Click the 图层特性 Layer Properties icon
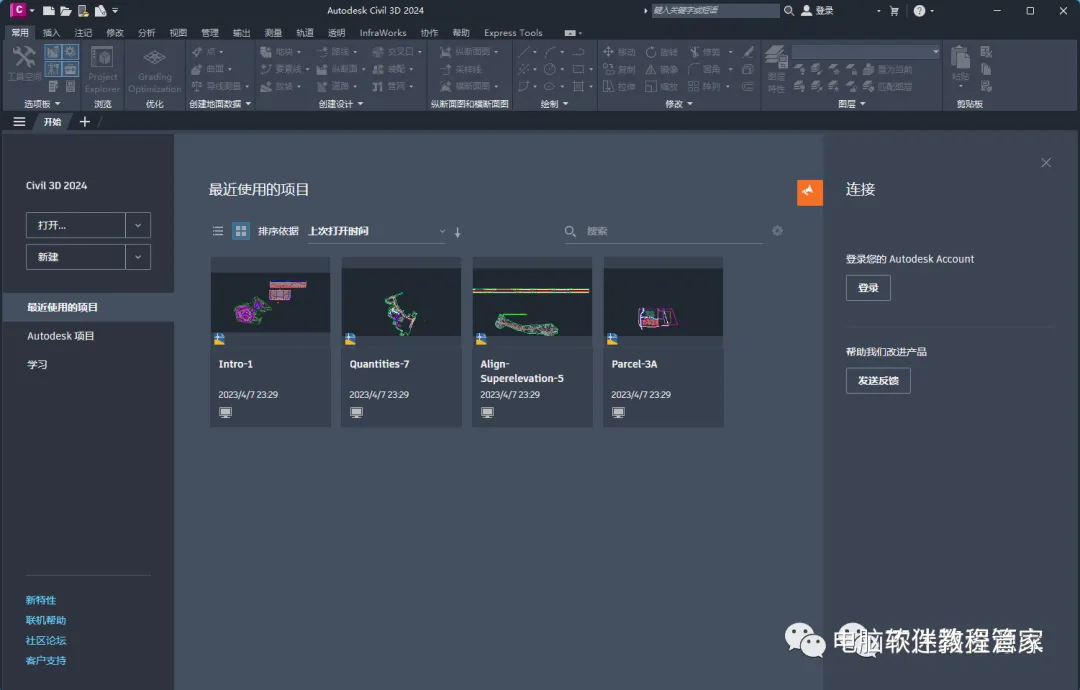This screenshot has width=1080, height=690. click(x=776, y=68)
